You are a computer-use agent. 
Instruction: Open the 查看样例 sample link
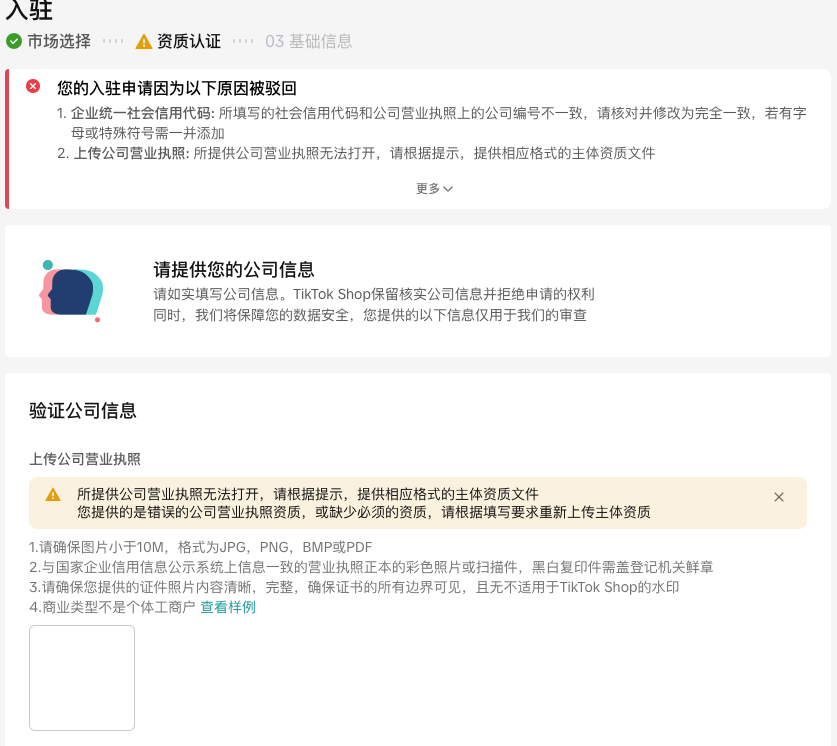pyautogui.click(x=228, y=607)
